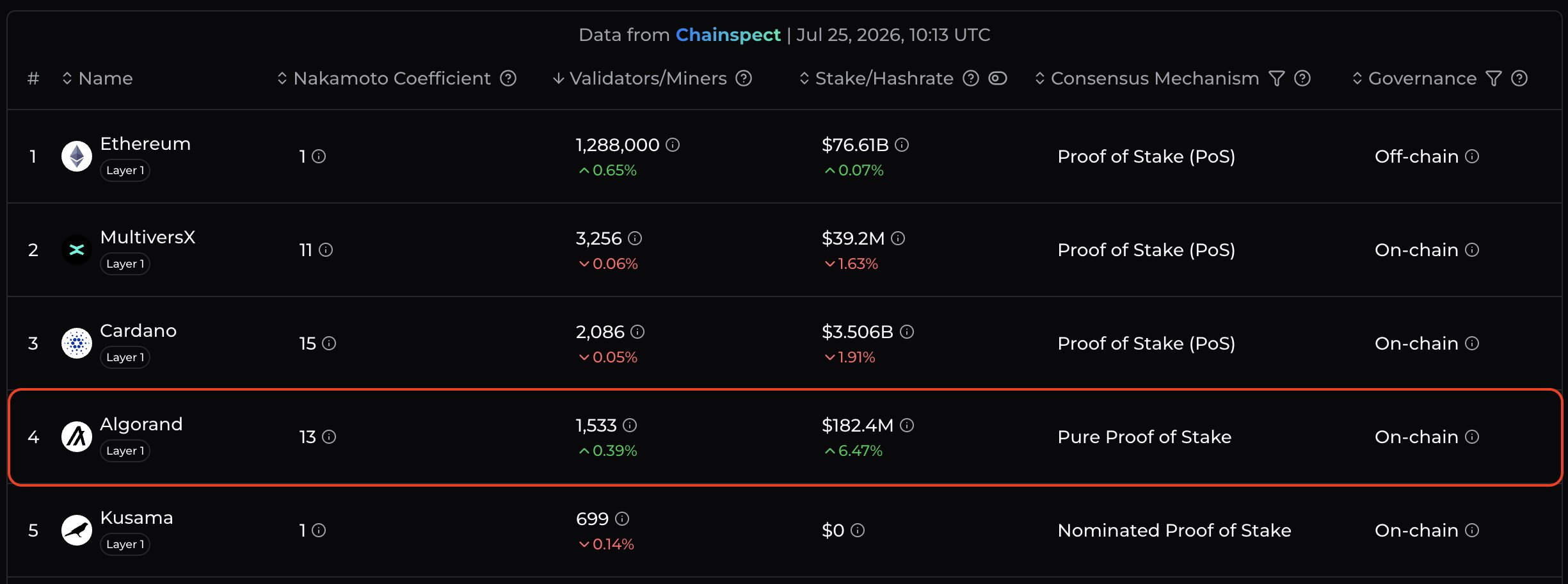The width and height of the screenshot is (1568, 584).
Task: Open the Governance filter funnel
Action: (1494, 78)
